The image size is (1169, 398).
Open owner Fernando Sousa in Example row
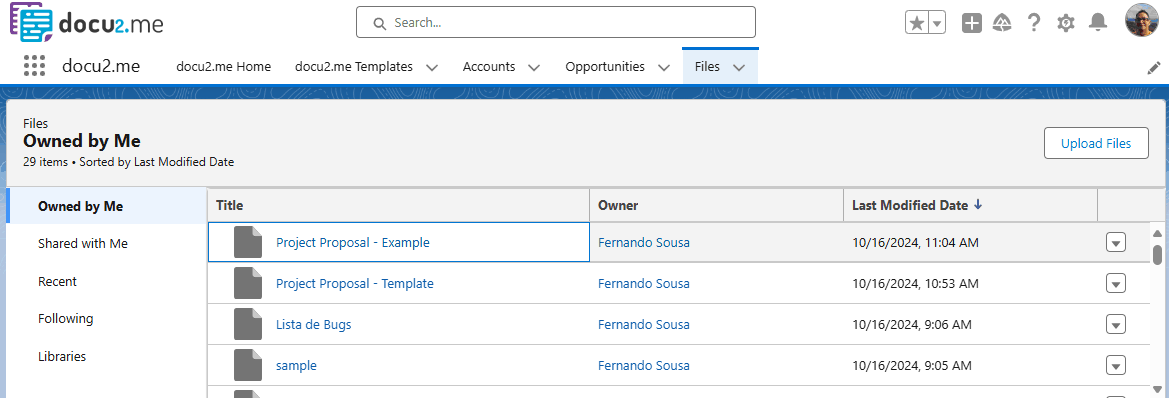(643, 242)
